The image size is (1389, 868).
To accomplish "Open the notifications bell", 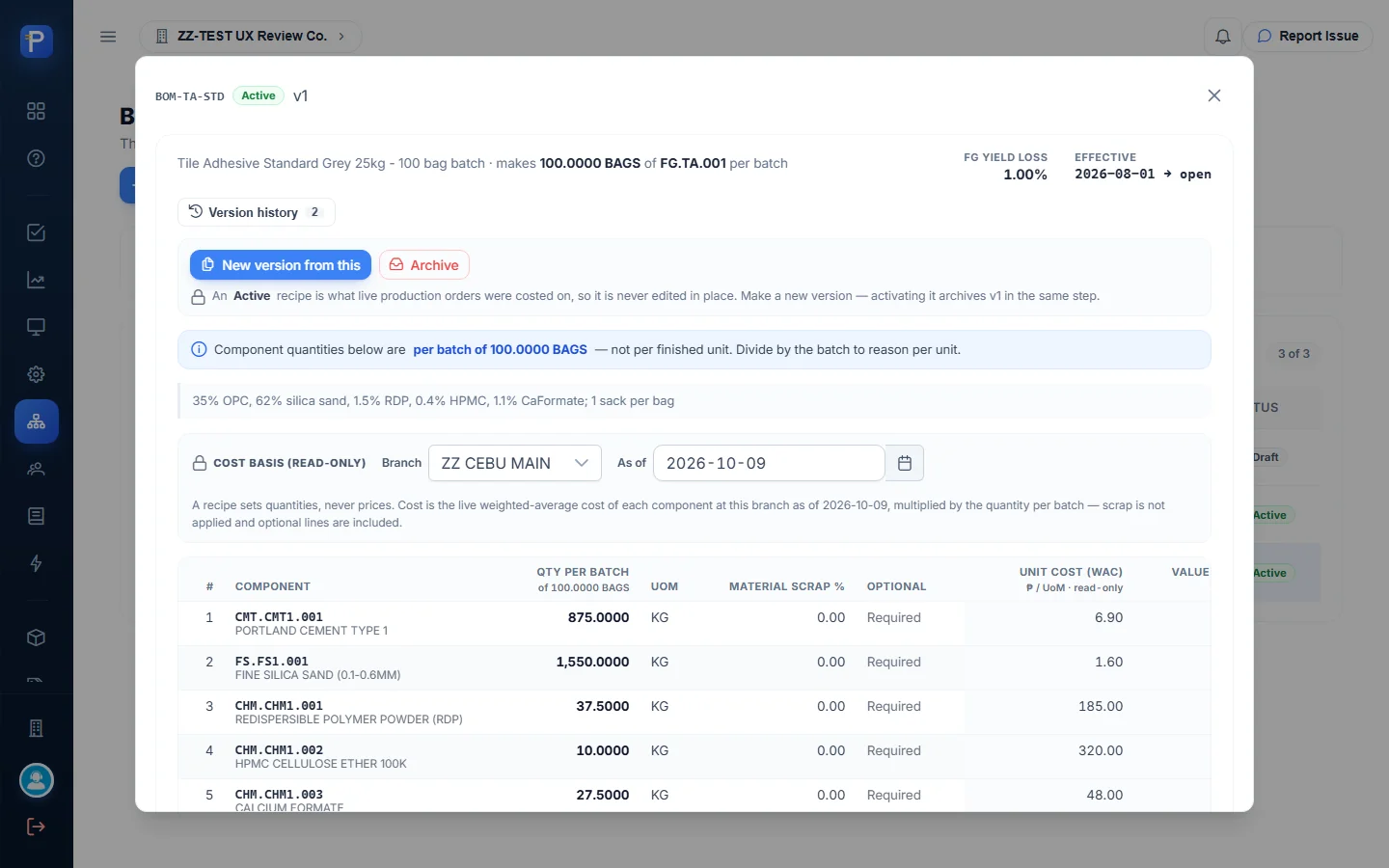I will [x=1222, y=37].
